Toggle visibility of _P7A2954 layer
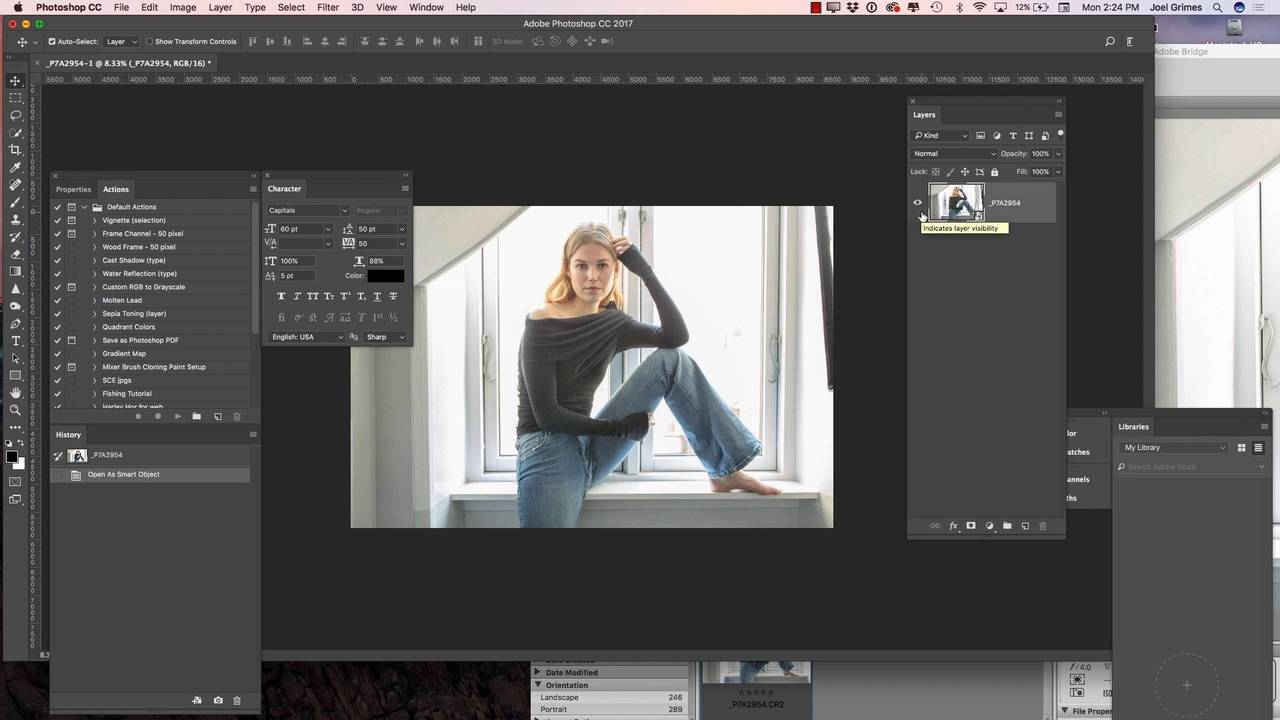Screen dimensions: 1280x720 (917, 203)
